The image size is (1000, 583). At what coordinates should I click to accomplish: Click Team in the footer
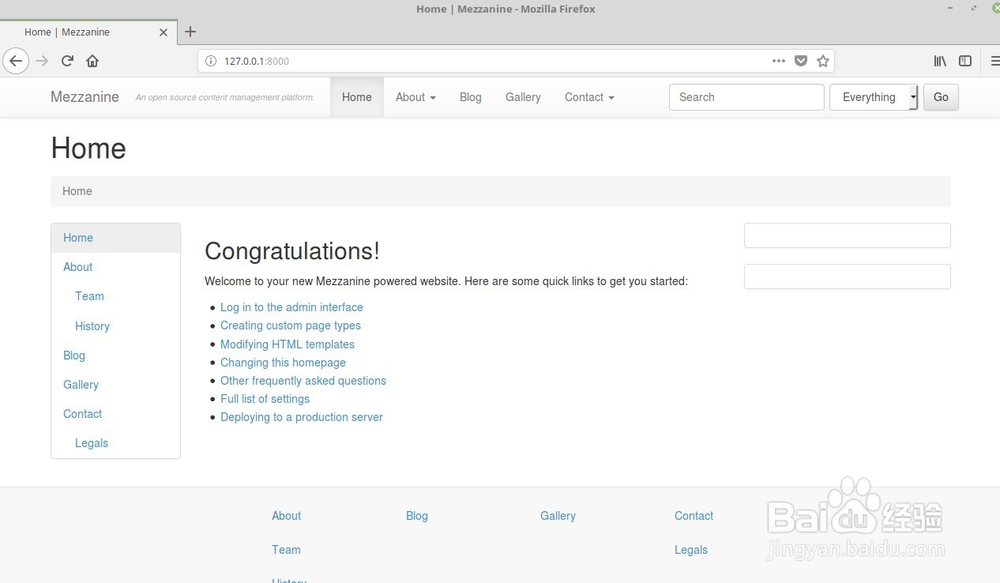click(x=286, y=550)
